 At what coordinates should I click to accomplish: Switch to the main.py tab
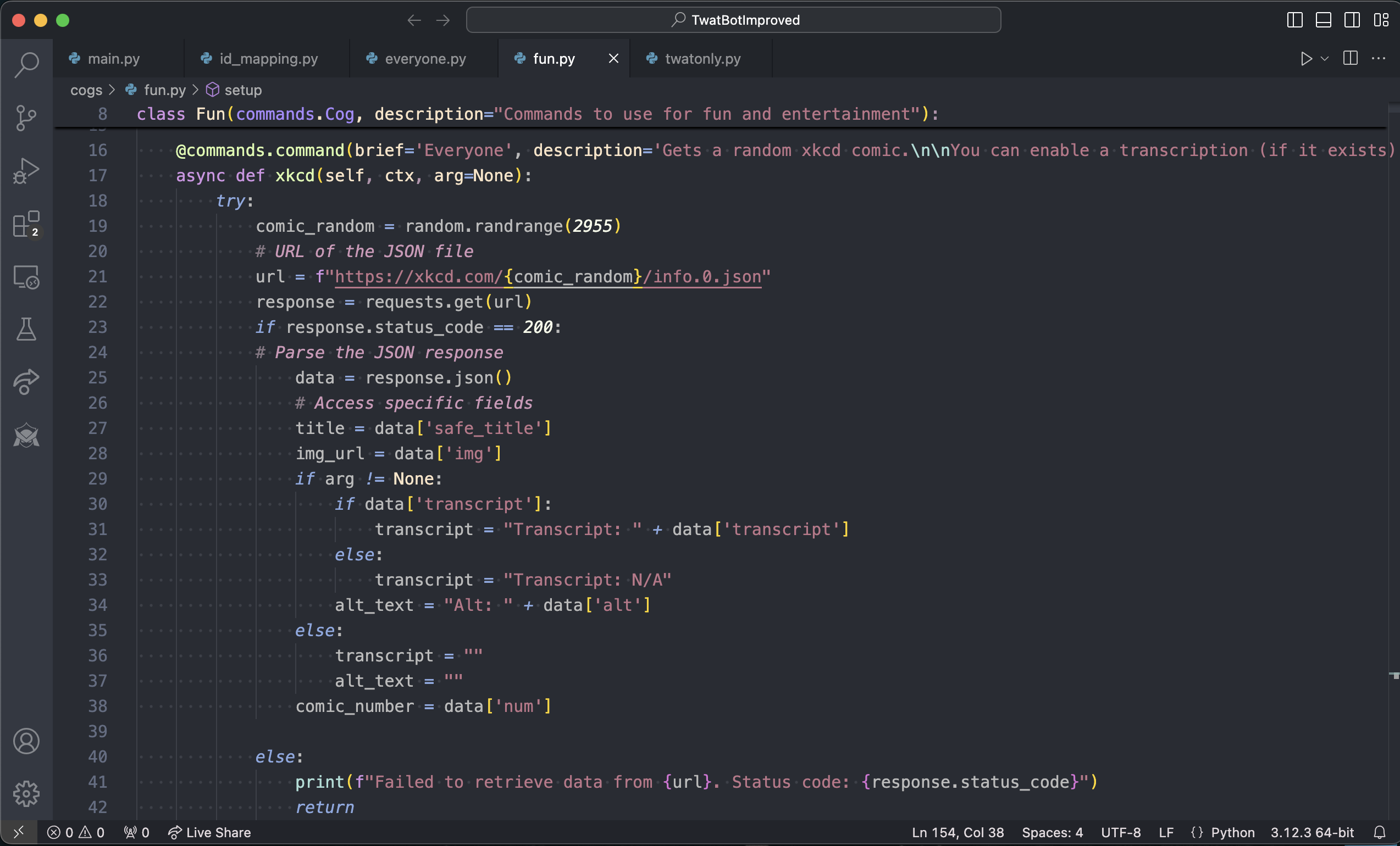[x=114, y=58]
